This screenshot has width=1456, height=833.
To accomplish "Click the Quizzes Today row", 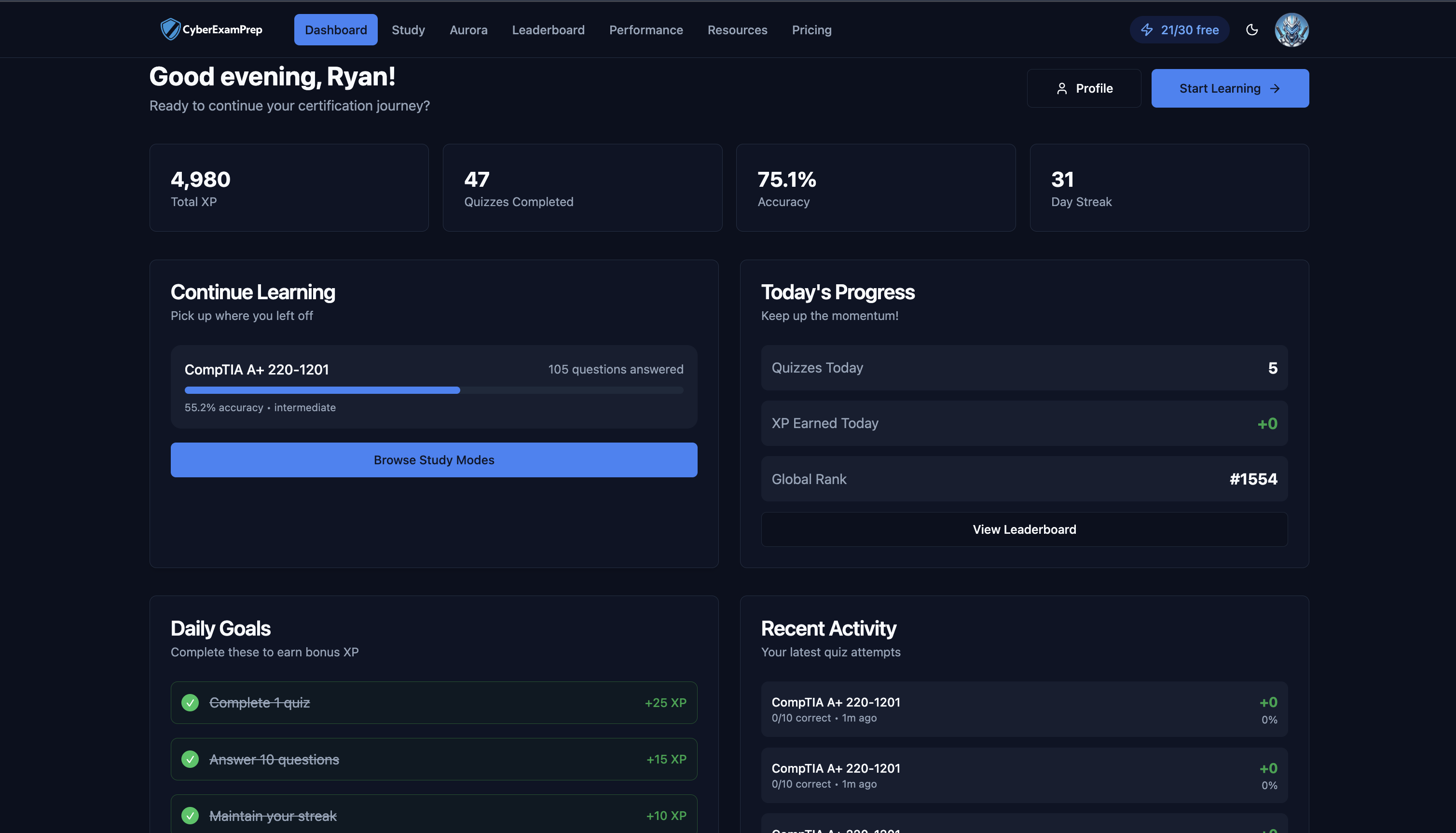I will pos(1024,368).
